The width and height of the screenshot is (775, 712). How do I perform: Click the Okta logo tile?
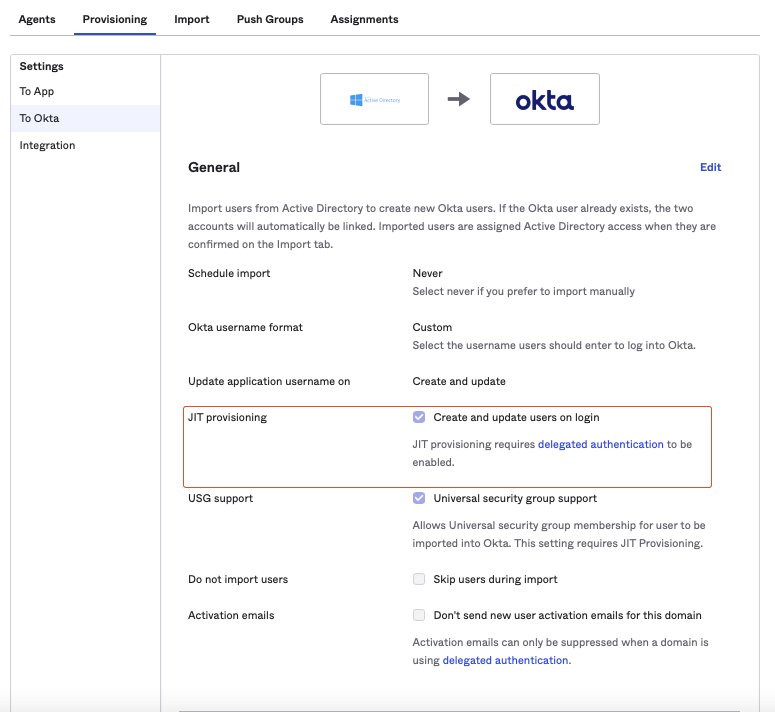coord(544,99)
